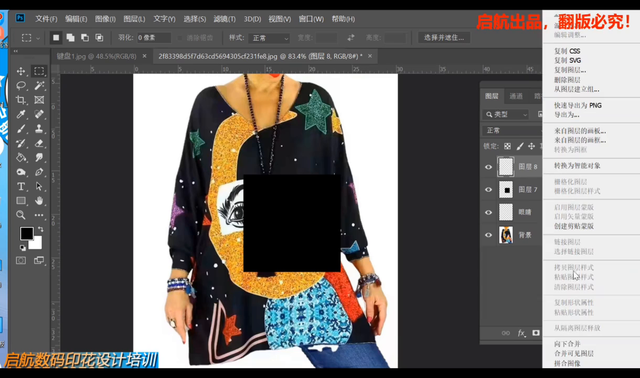Click the Quick Mask mode icon
The height and width of the screenshot is (378, 640).
[x=21, y=260]
